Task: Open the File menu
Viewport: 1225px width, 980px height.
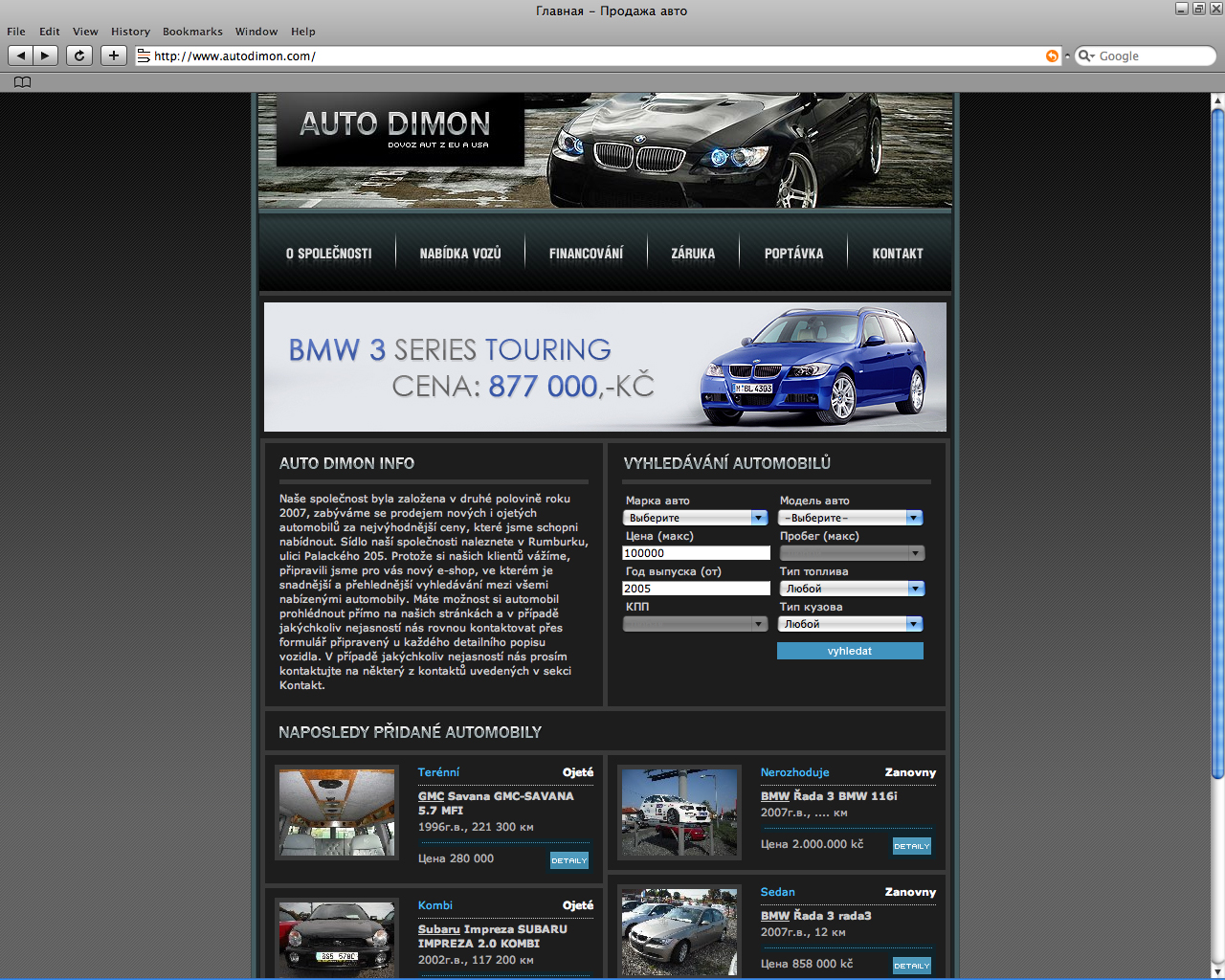Action: coord(16,32)
